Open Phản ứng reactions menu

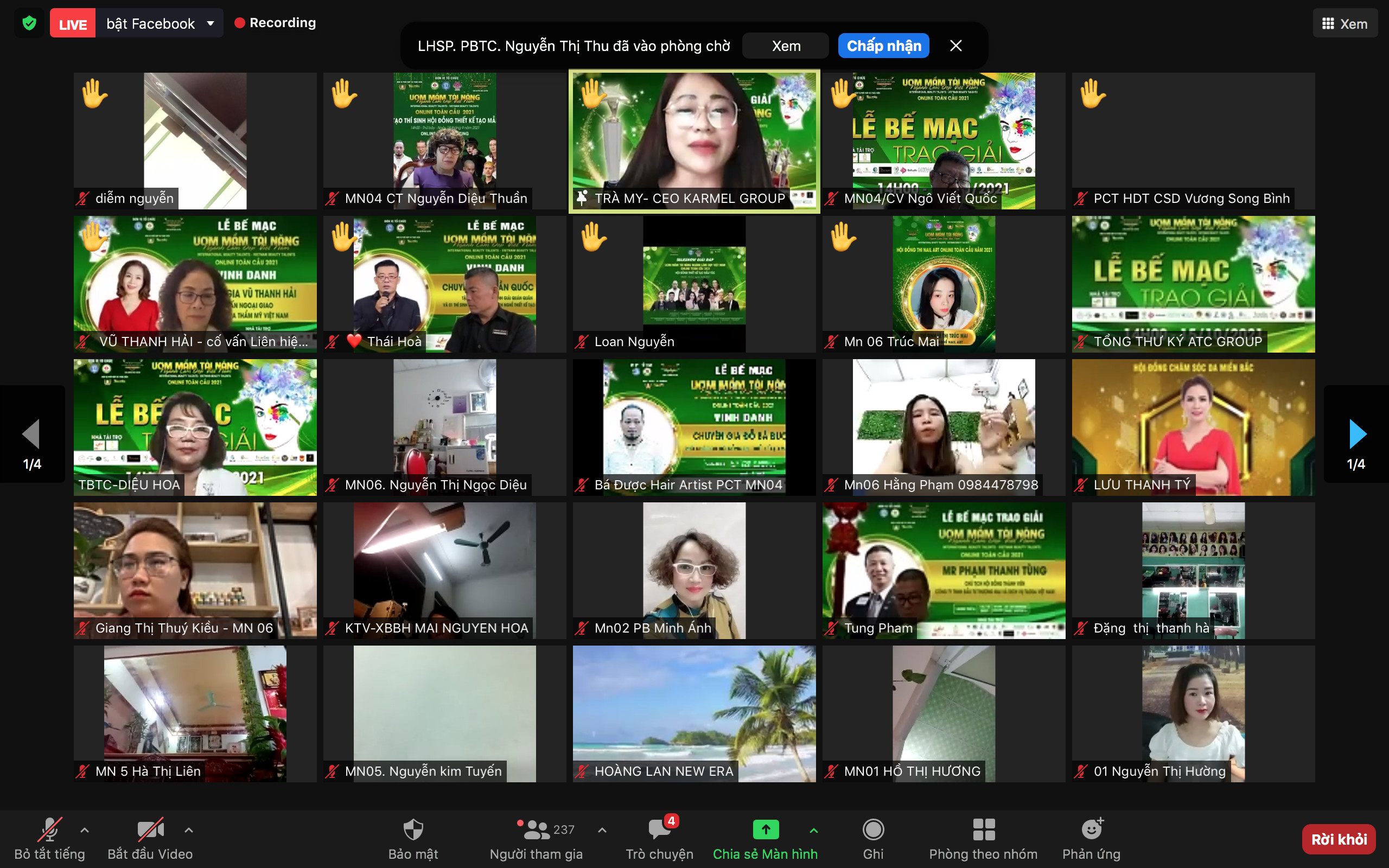[1091, 839]
